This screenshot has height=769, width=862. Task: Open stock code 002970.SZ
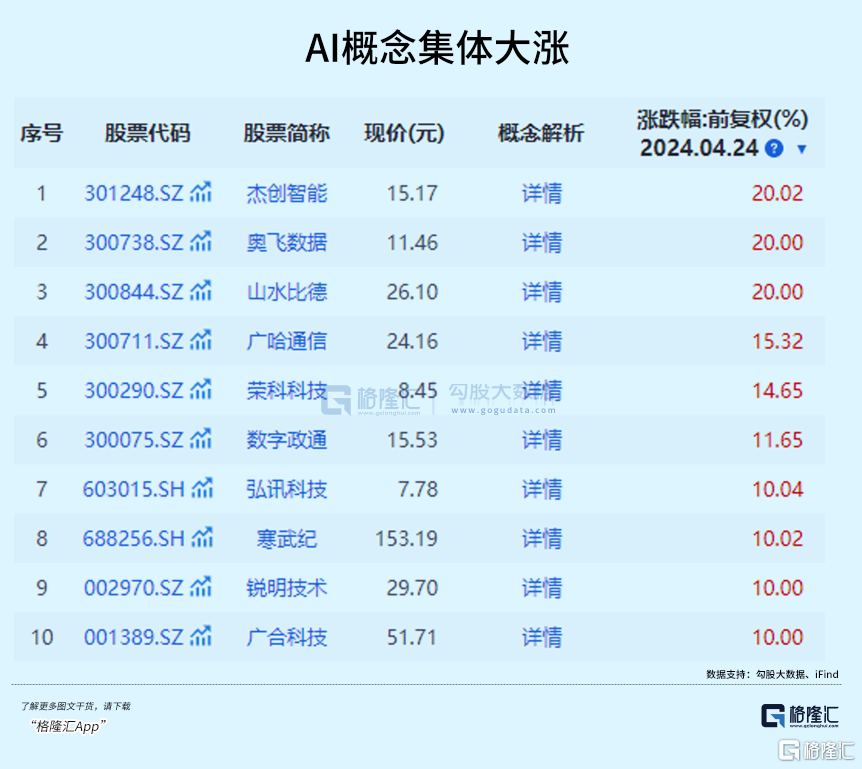coord(133,588)
